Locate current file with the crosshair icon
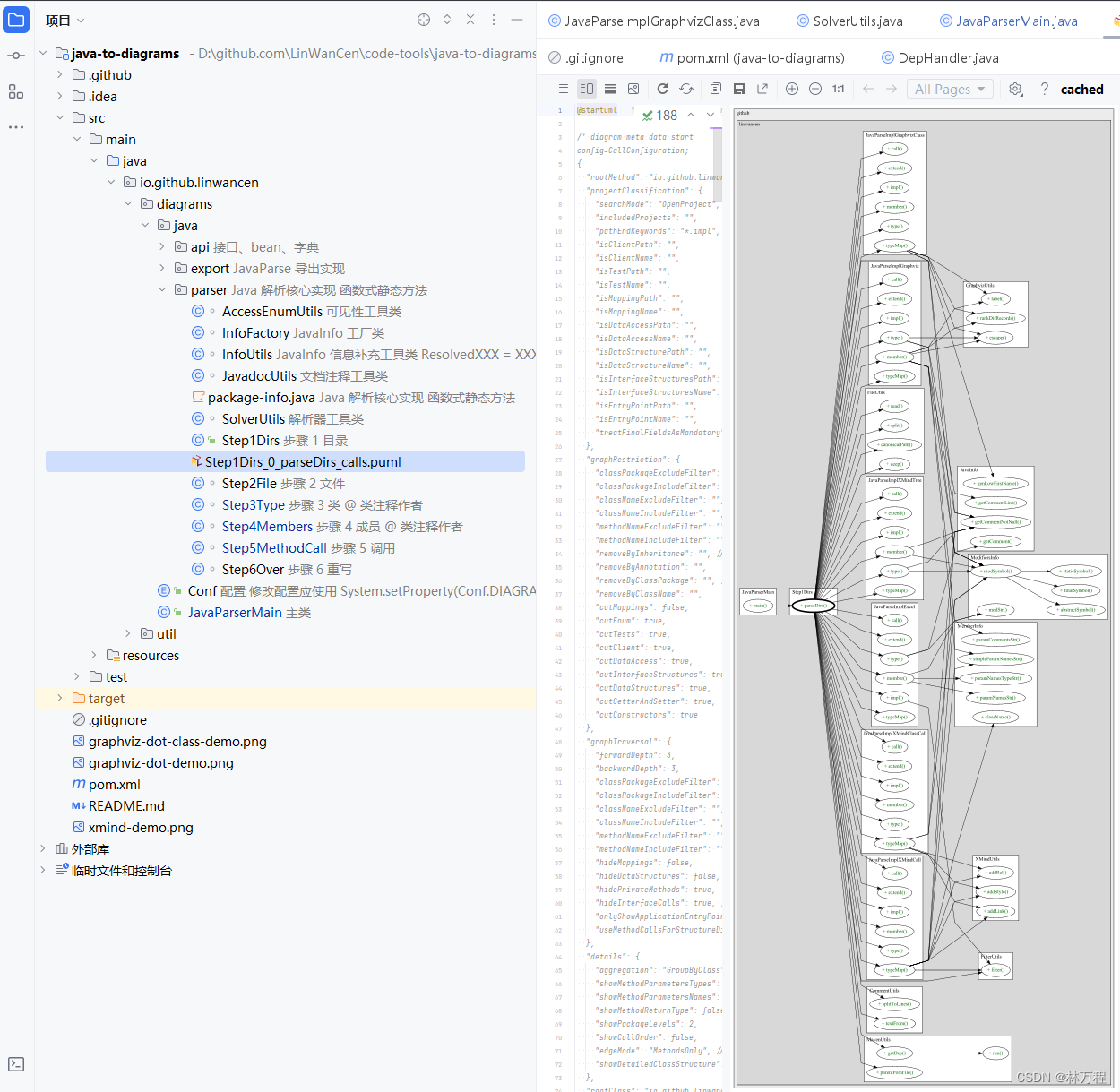 click(424, 19)
